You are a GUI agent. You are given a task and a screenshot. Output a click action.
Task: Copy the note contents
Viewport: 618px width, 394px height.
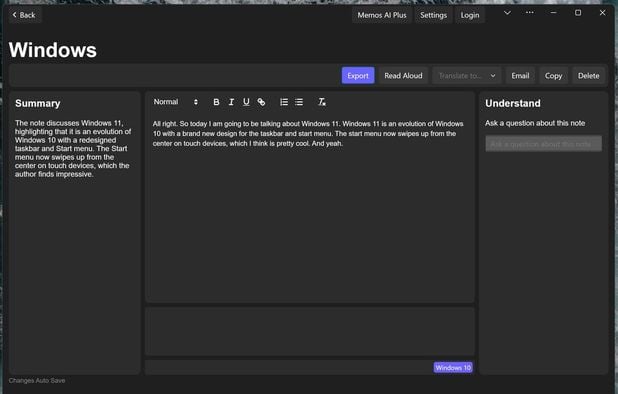click(553, 76)
